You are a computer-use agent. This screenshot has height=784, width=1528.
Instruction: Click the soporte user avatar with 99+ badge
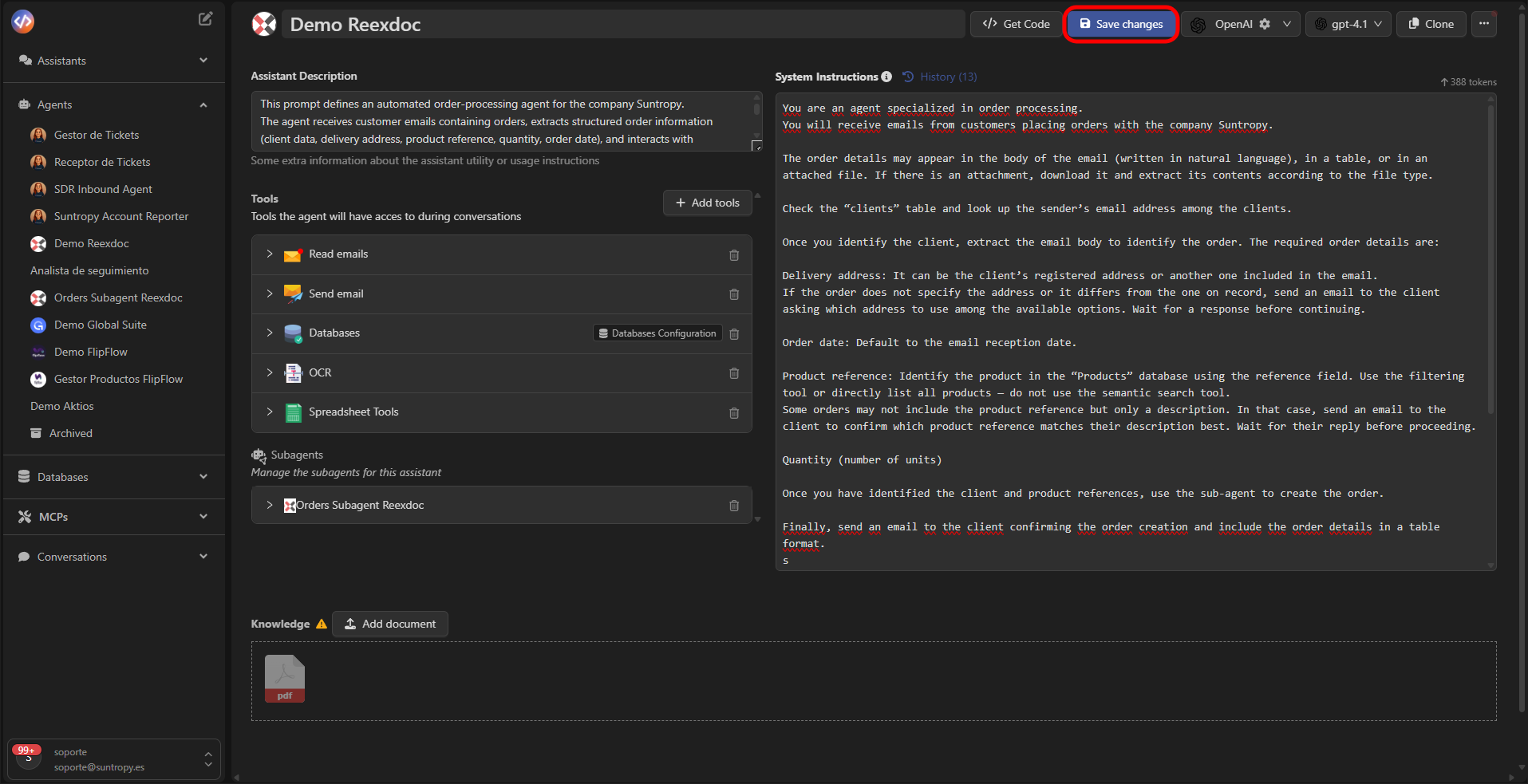(28, 756)
